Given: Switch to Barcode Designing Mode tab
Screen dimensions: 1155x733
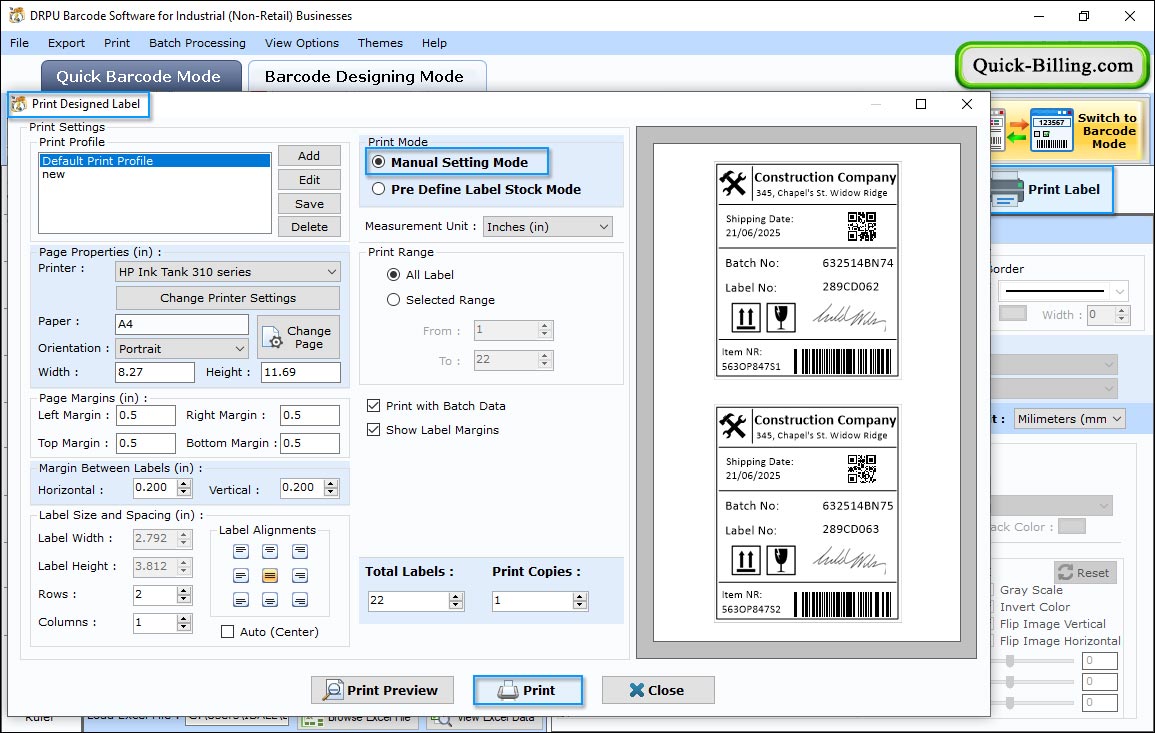Looking at the screenshot, I should pyautogui.click(x=366, y=77).
